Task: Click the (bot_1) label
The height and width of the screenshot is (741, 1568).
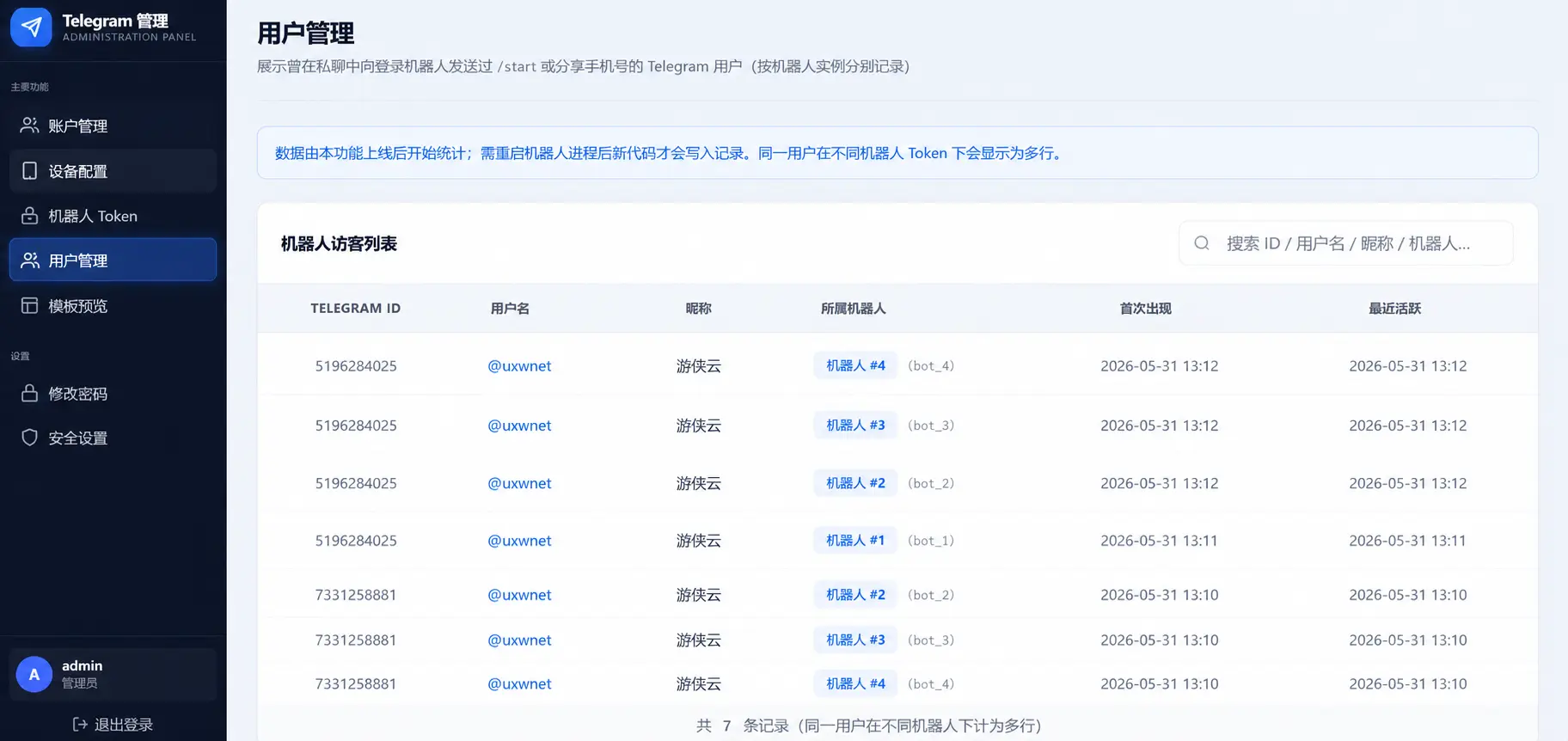Action: 931,541
